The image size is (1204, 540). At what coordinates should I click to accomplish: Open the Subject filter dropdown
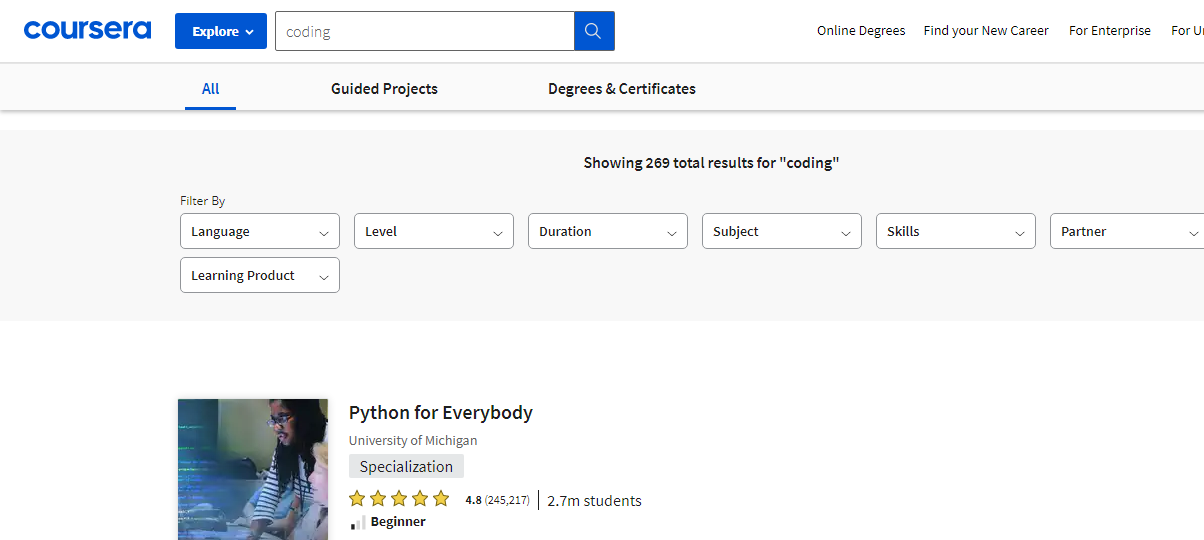pyautogui.click(x=781, y=231)
